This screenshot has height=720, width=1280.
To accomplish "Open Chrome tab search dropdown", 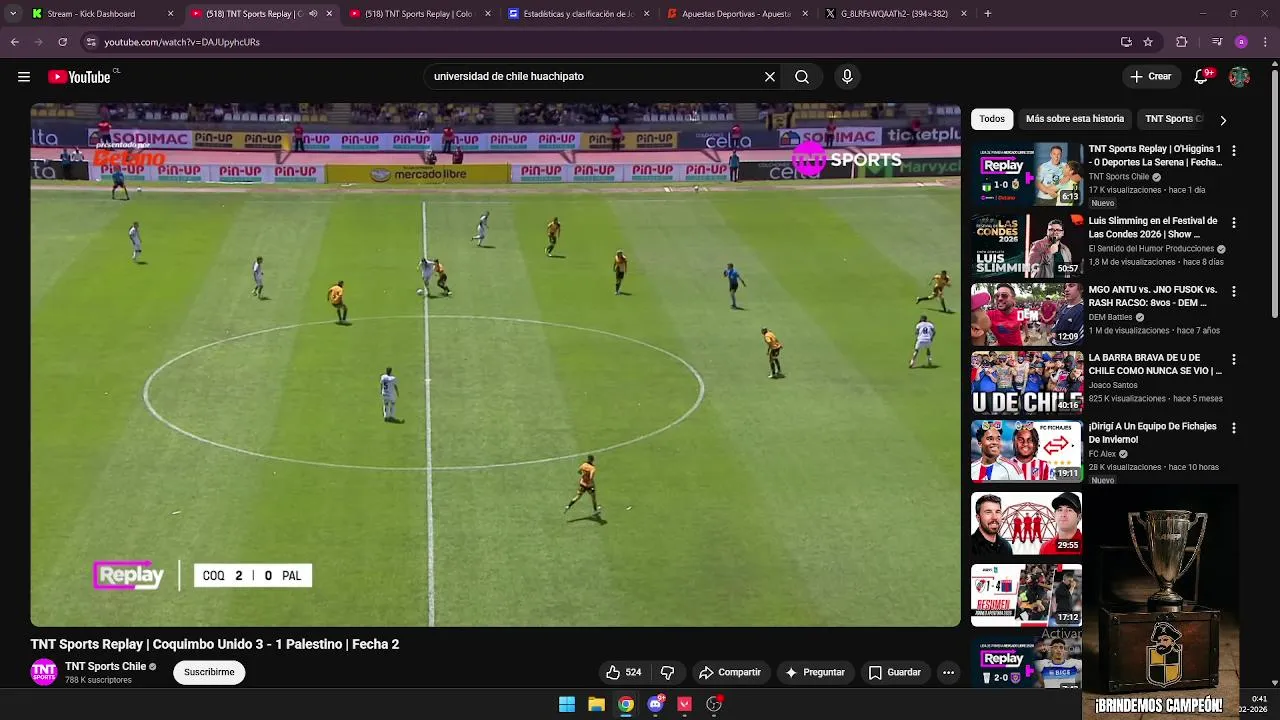I will coord(13,14).
